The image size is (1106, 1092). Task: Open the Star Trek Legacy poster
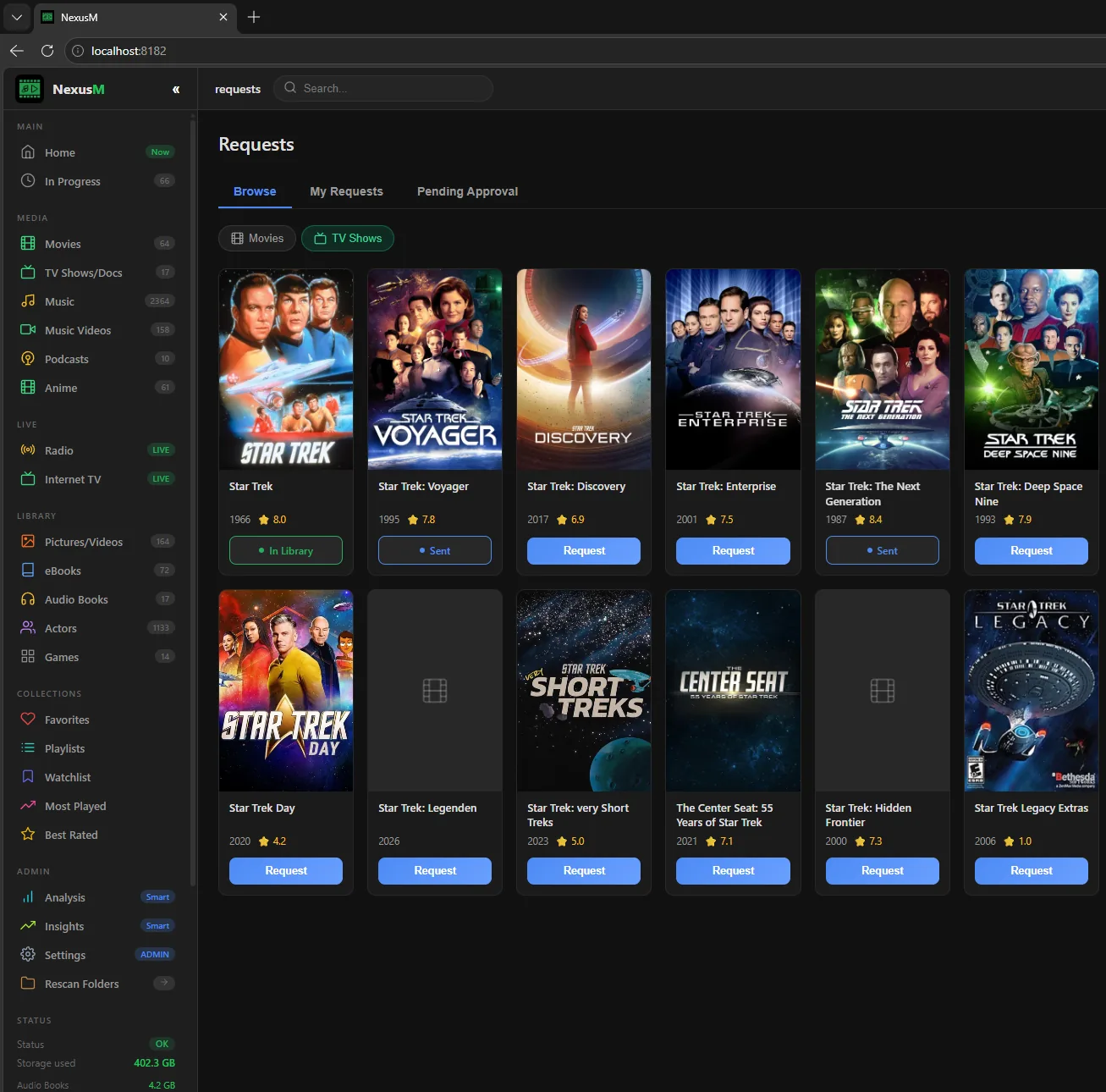(1032, 691)
